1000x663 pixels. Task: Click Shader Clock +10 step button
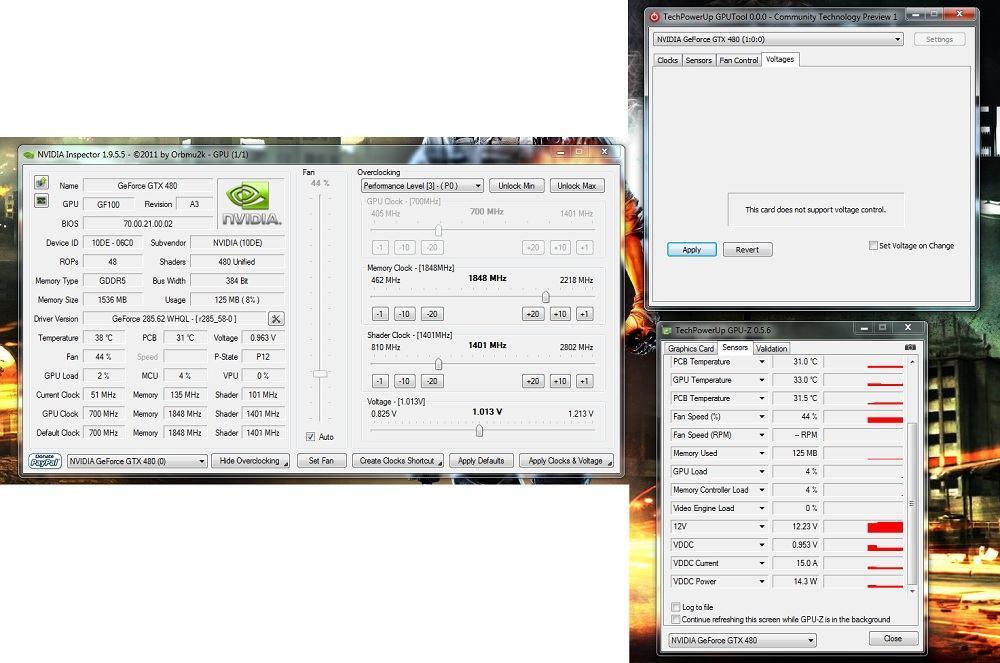click(x=560, y=381)
